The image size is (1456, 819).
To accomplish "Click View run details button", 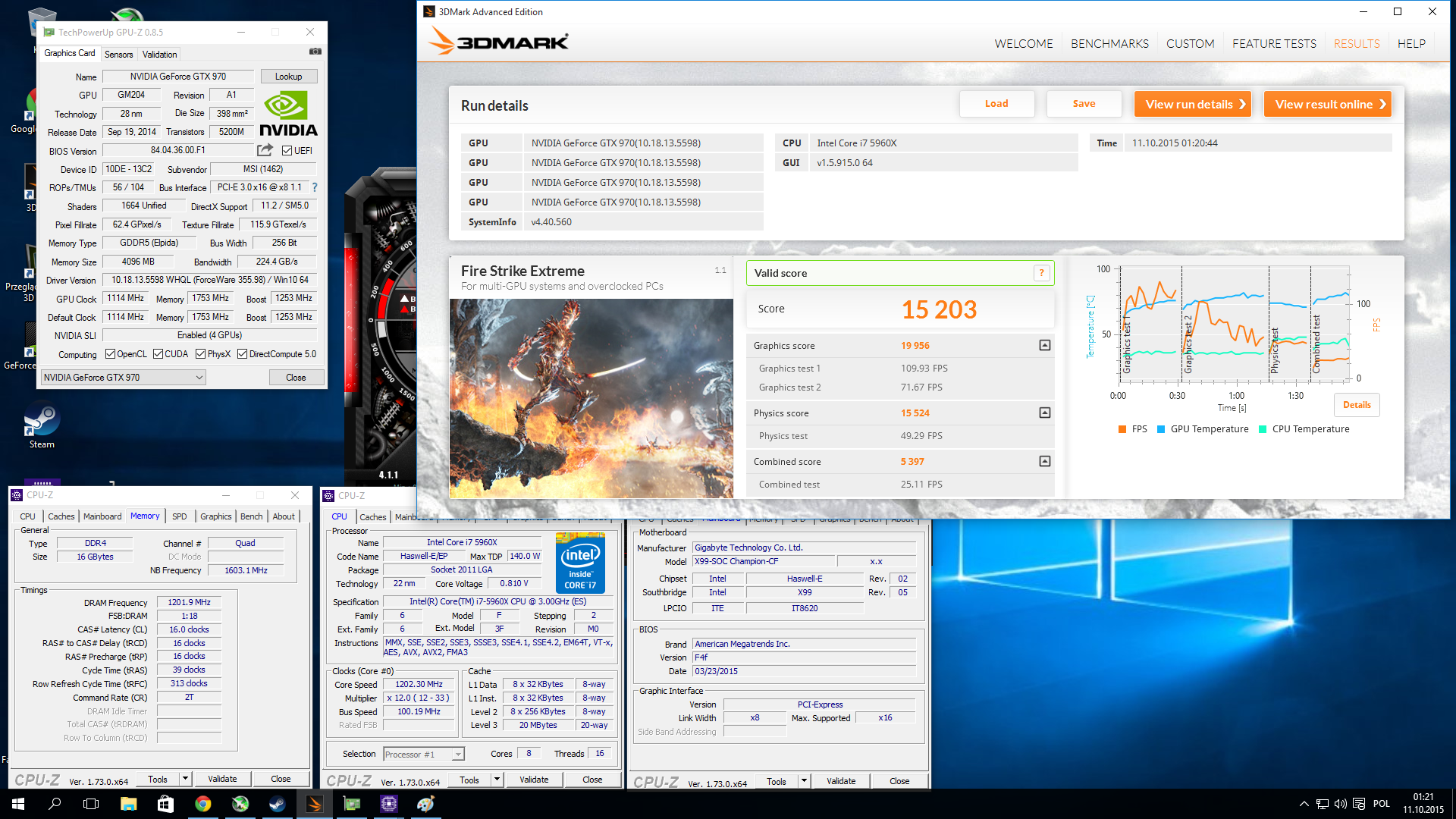I will [1192, 104].
